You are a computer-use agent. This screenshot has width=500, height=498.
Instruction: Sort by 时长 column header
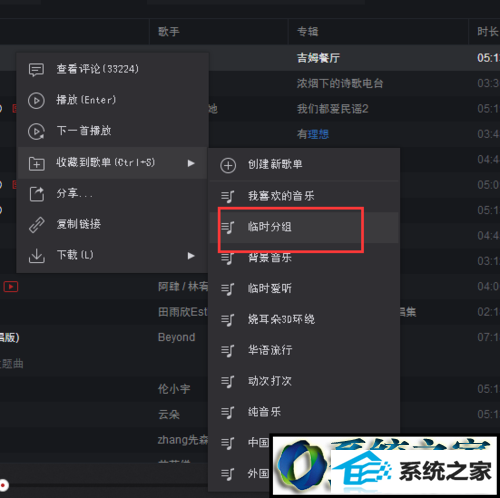(x=488, y=32)
